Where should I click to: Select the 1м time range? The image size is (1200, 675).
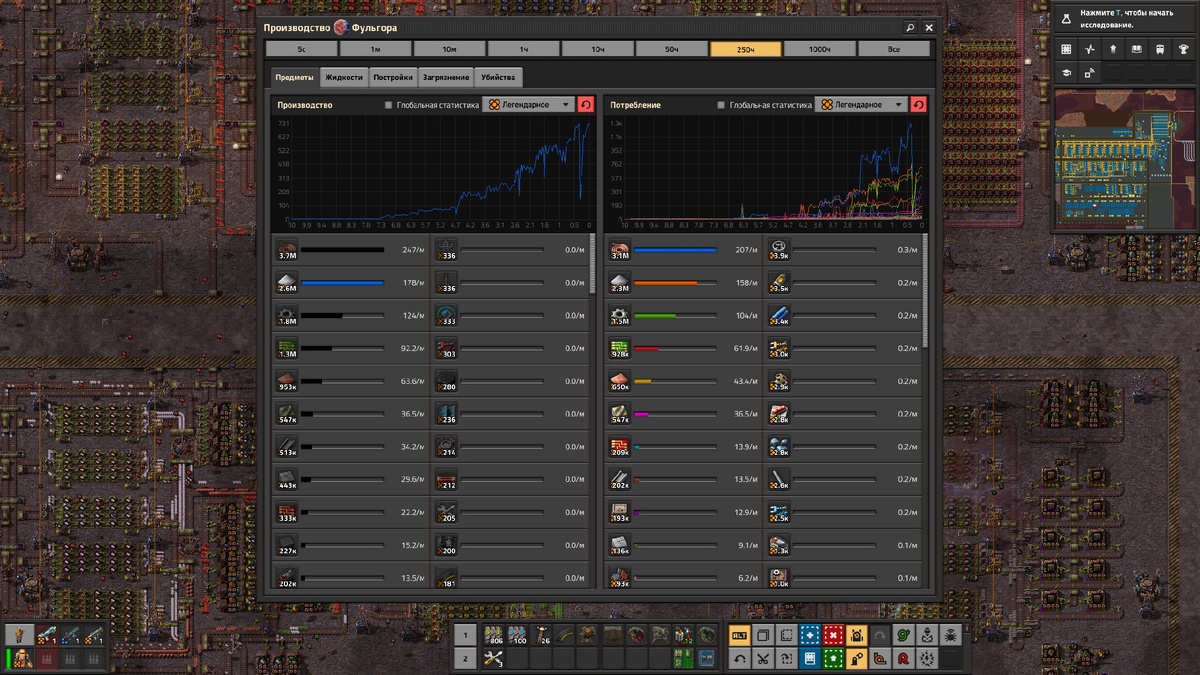click(375, 49)
